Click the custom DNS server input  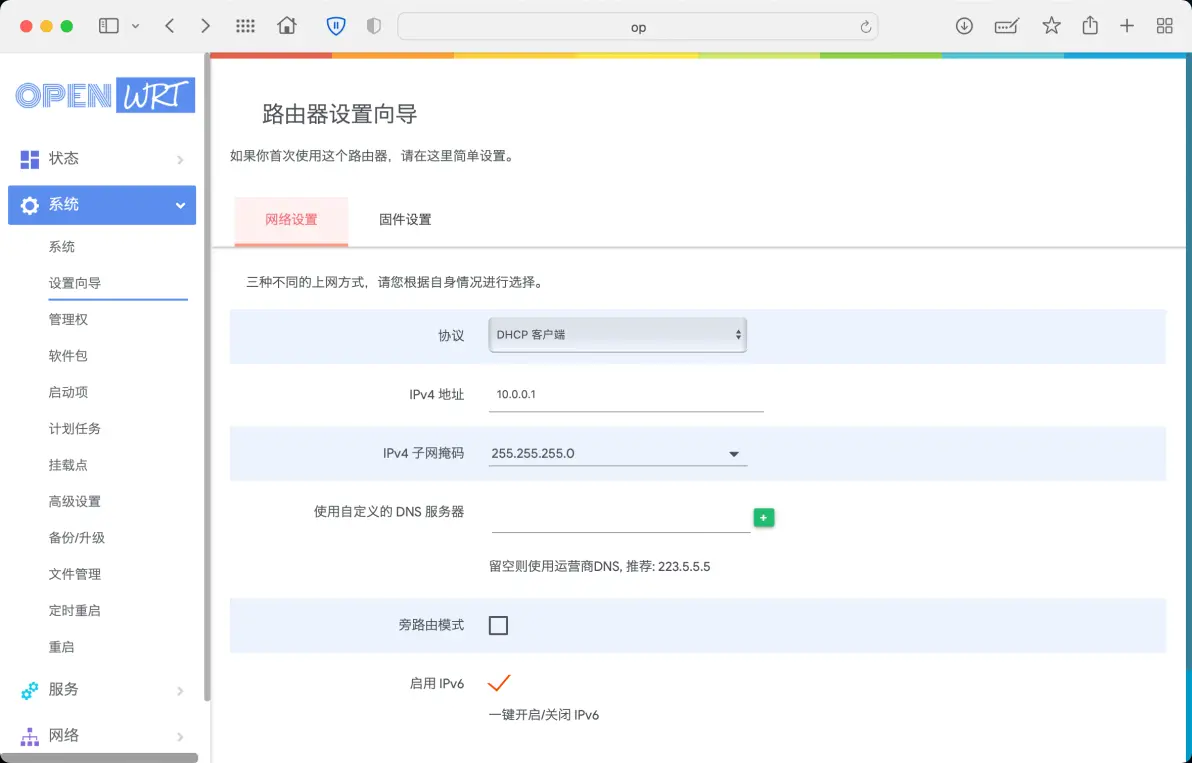[620, 518]
